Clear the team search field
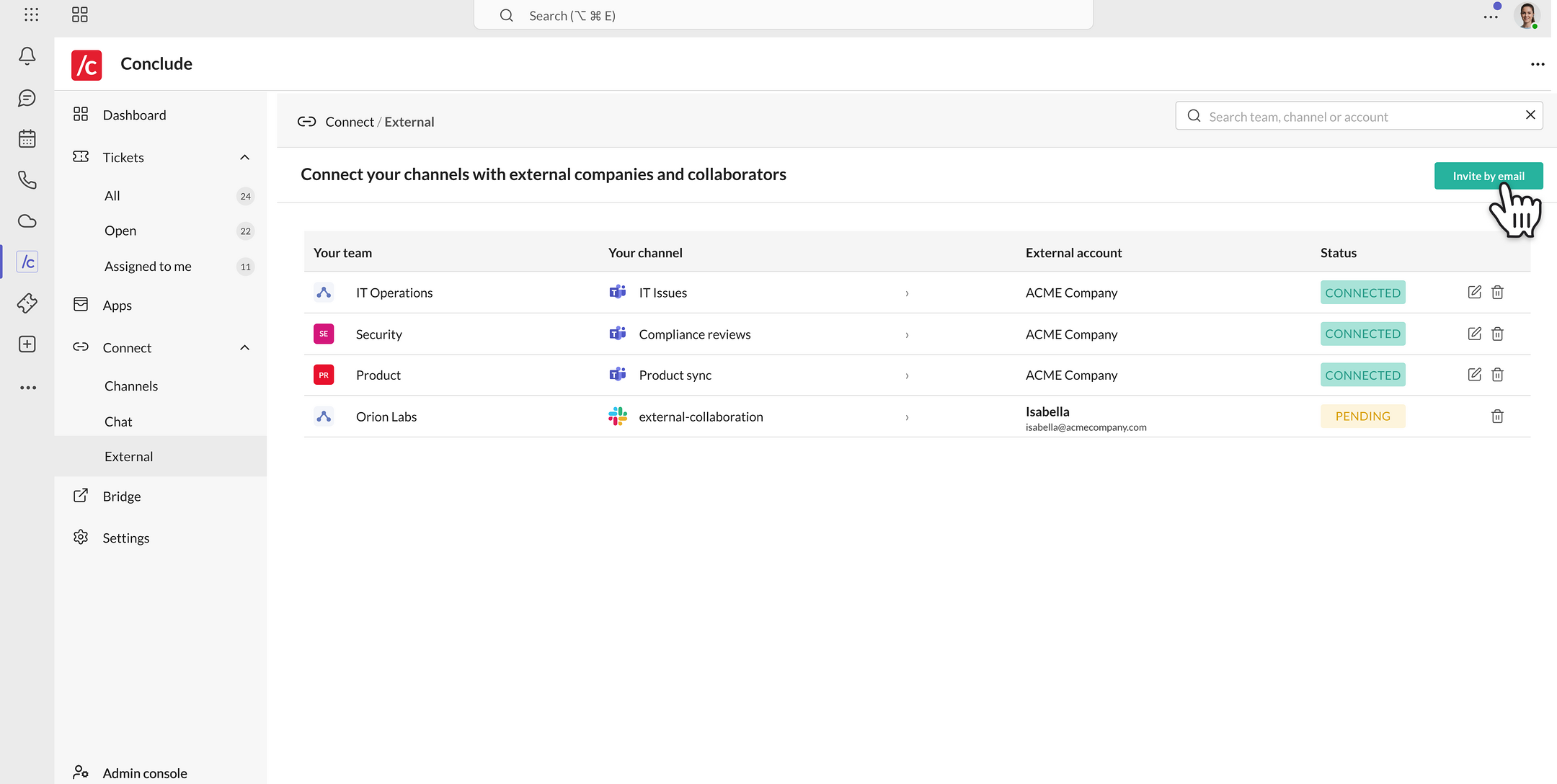1557x784 pixels. (1530, 115)
